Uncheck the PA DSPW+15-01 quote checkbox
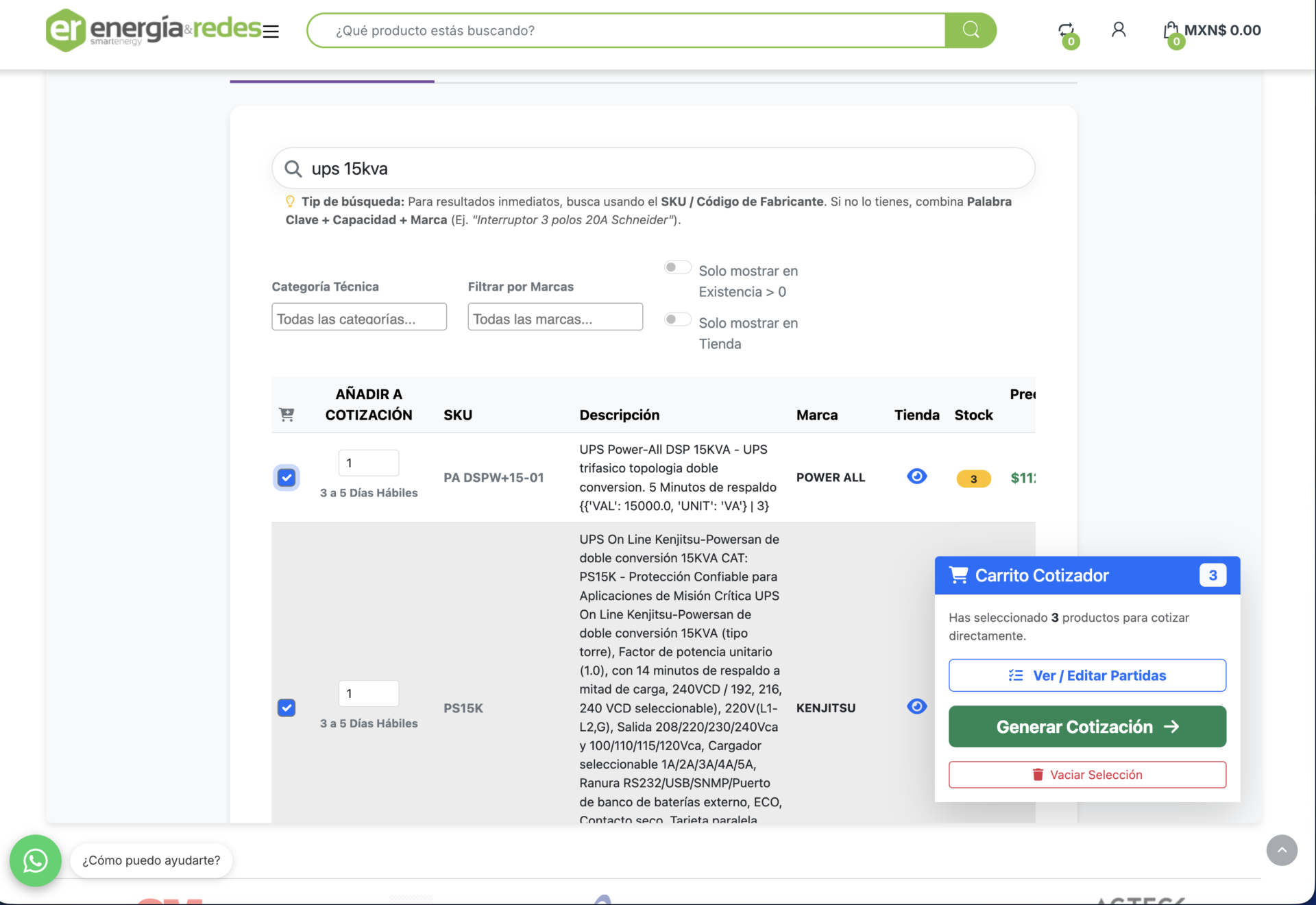1316x905 pixels. 287,477
